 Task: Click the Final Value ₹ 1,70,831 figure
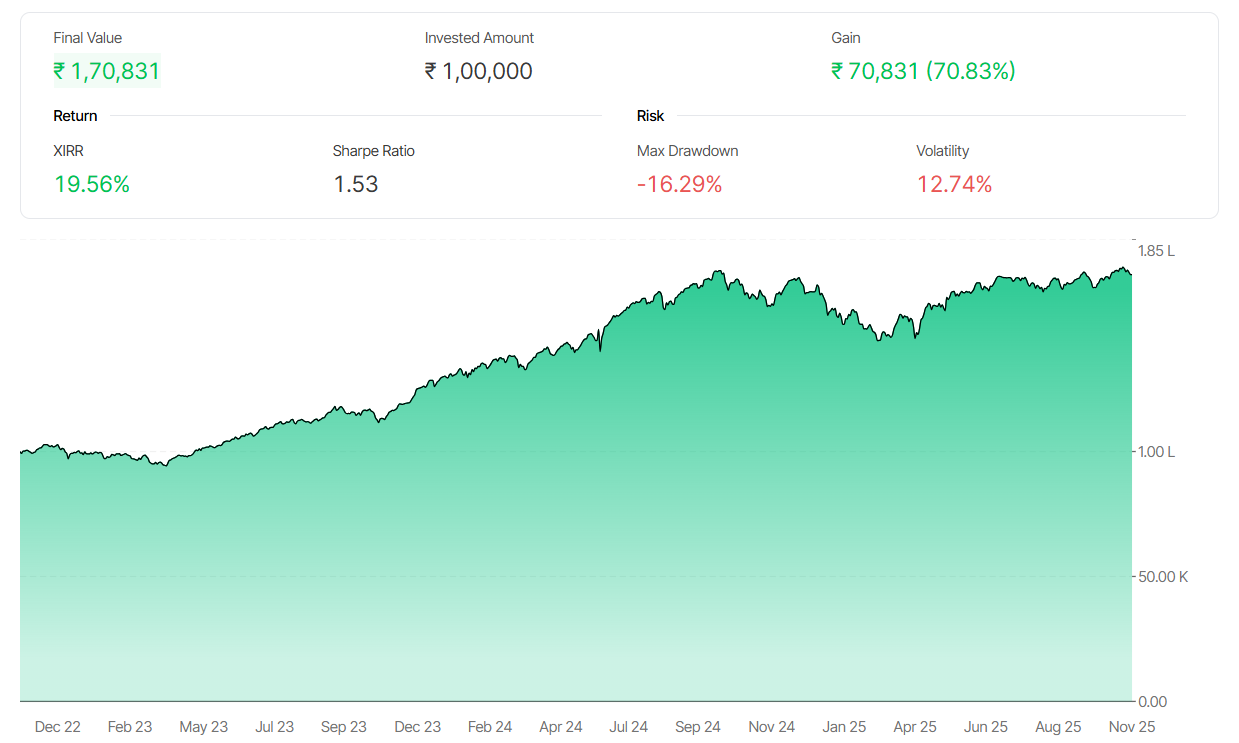tap(106, 71)
